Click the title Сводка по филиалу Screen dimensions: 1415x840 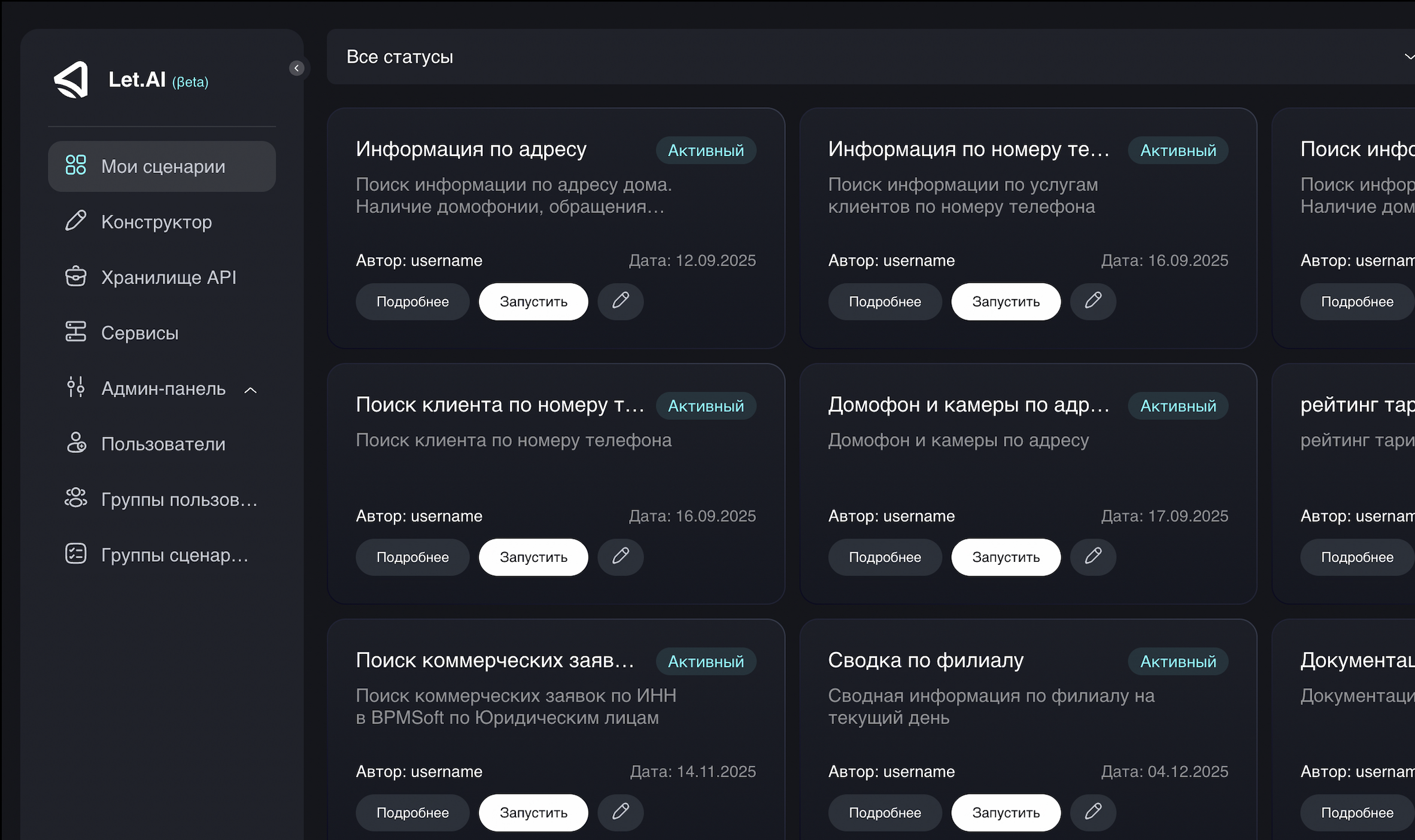pos(925,660)
